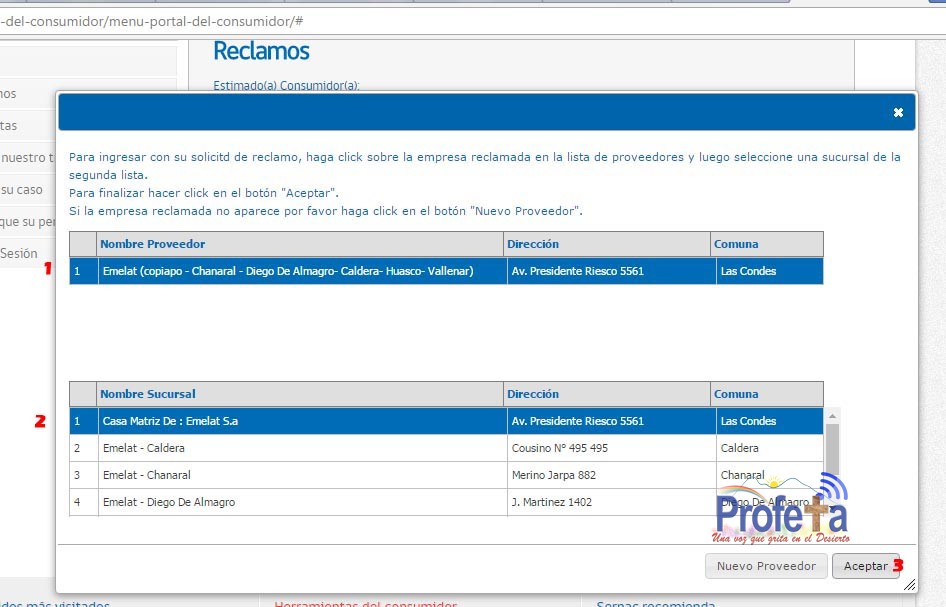
Task: Click the branch table Dirección header
Action: 607,394
